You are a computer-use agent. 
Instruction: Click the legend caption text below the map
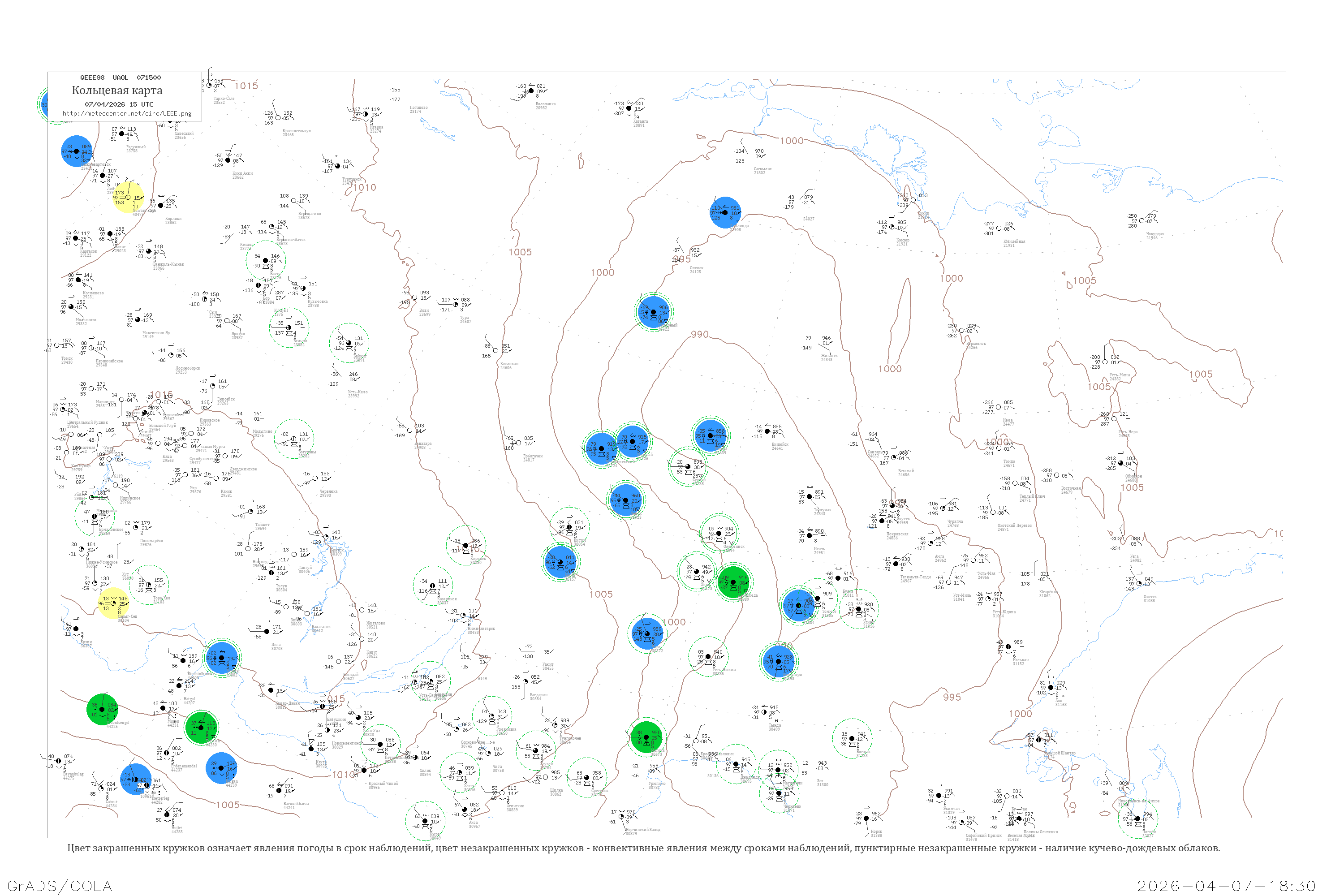[x=643, y=848]
